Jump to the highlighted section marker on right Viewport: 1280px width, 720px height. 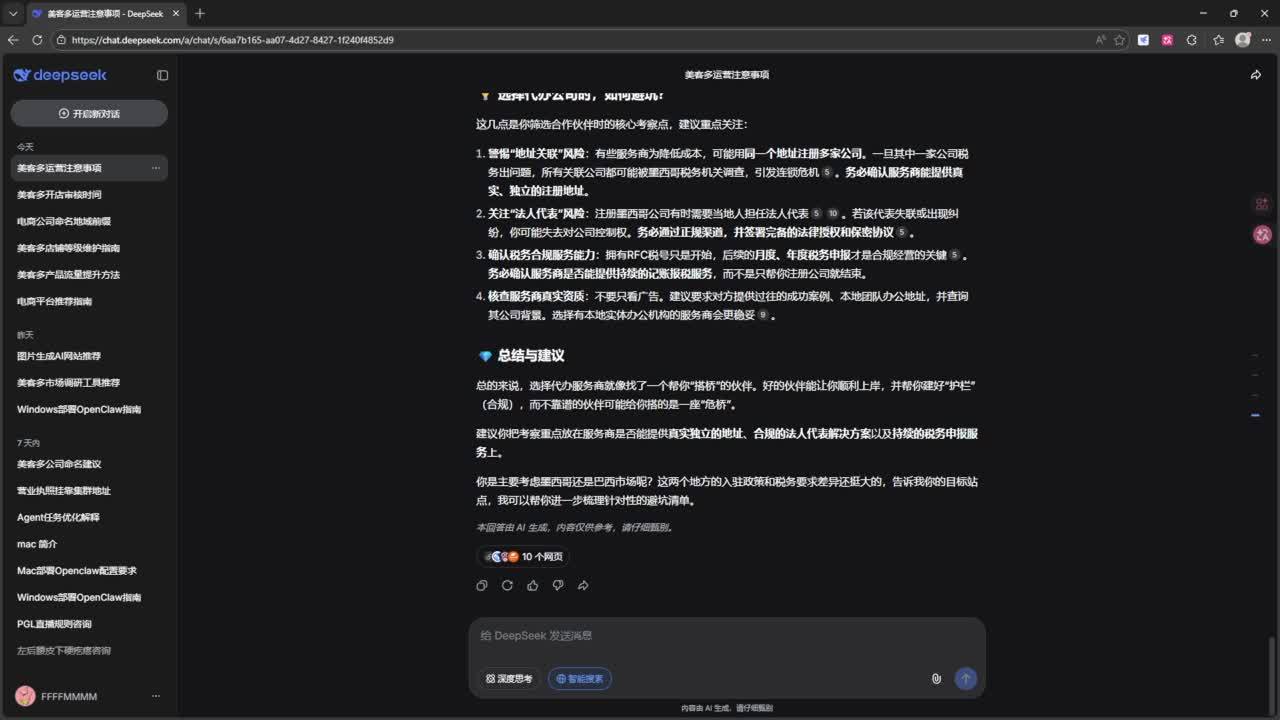point(1255,415)
